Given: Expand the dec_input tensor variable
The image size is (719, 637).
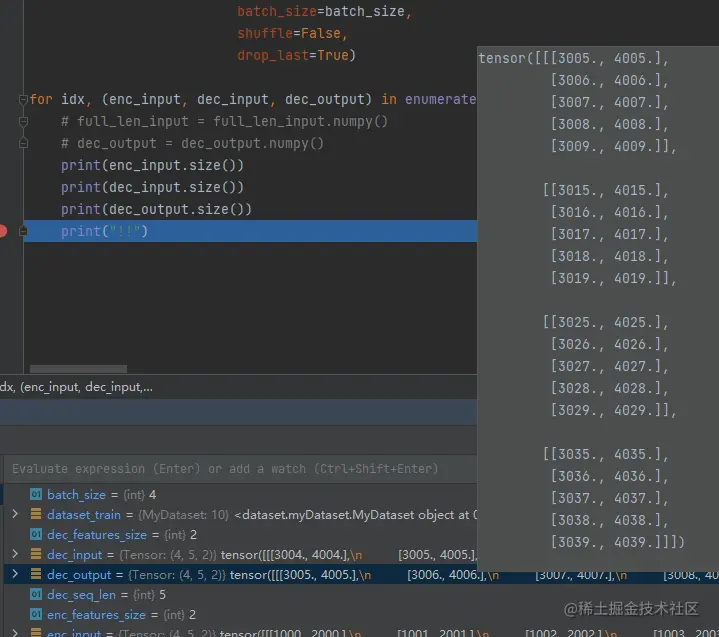Looking at the screenshot, I should point(15,554).
